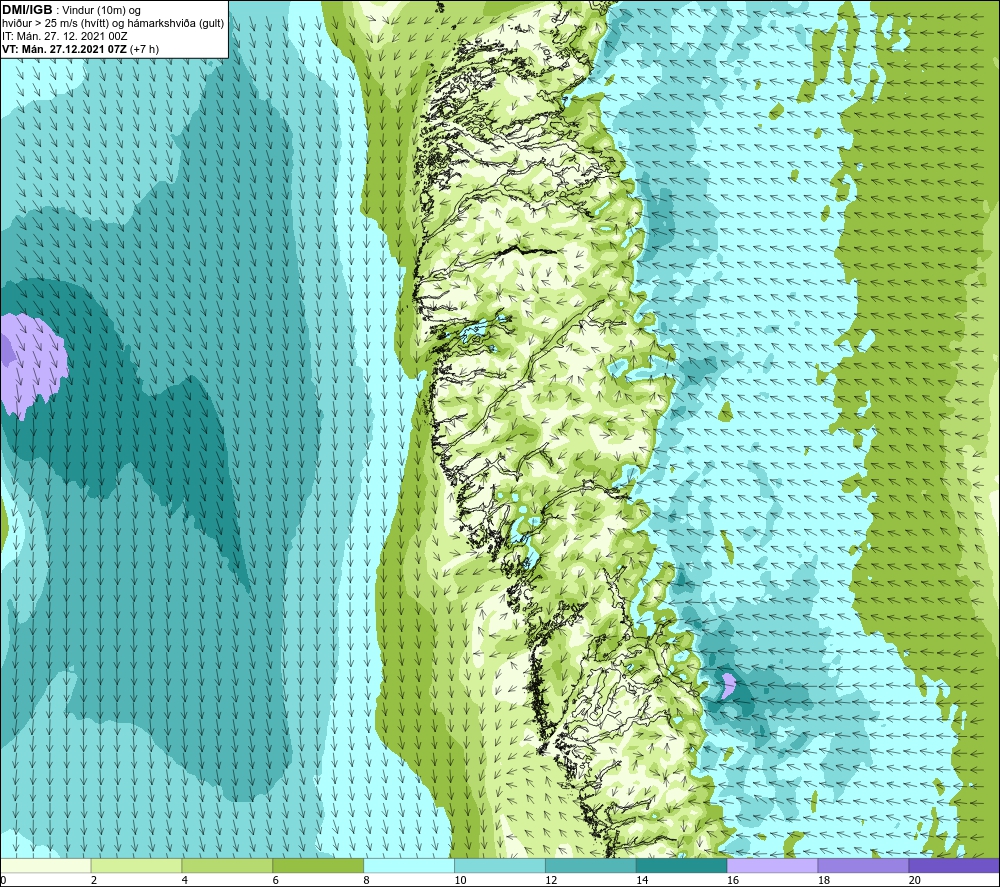Image resolution: width=1000 pixels, height=887 pixels.
Task: Click legend scale label 2
Action: tap(94, 881)
